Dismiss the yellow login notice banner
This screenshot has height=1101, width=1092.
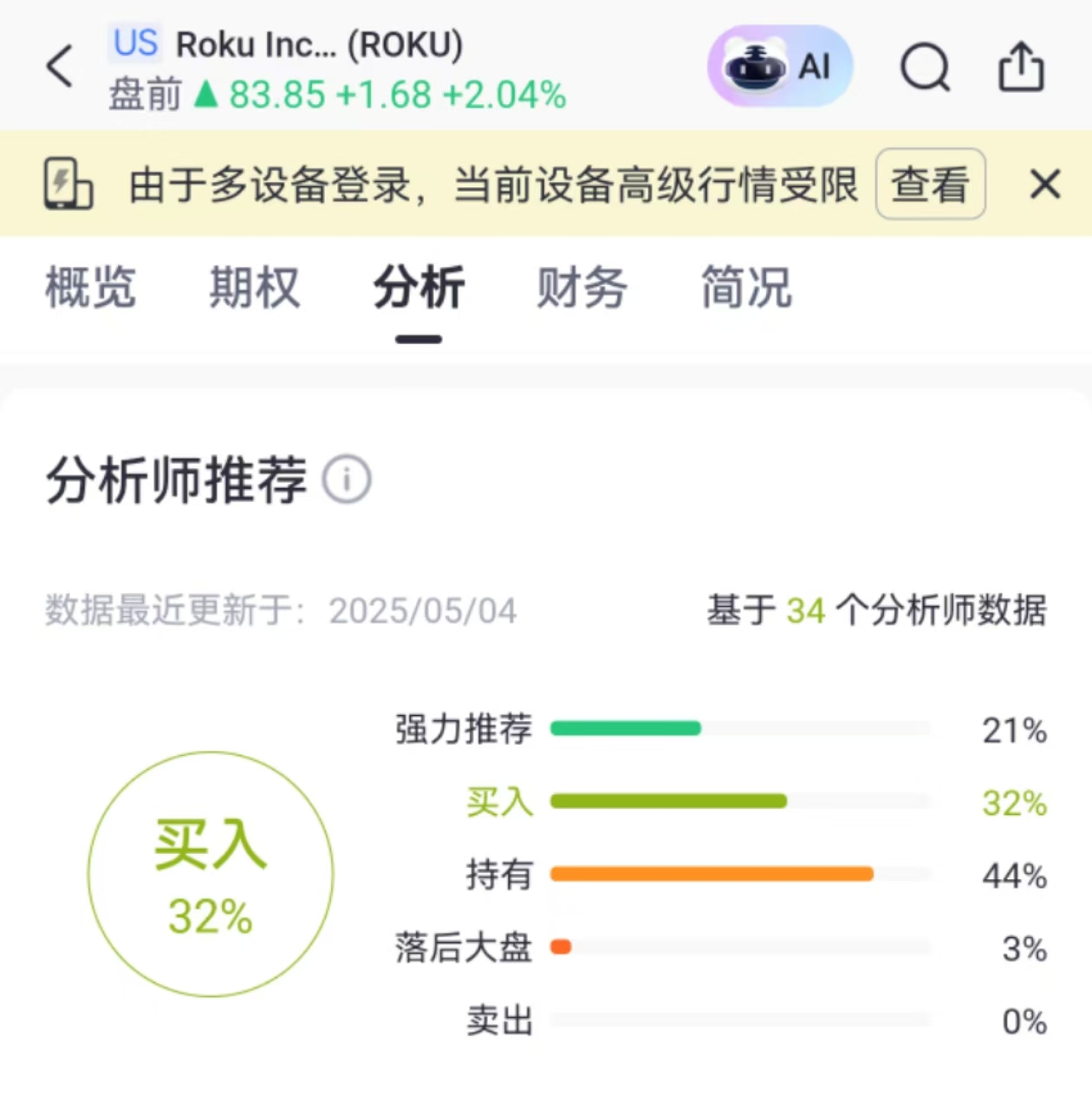pyautogui.click(x=1045, y=184)
